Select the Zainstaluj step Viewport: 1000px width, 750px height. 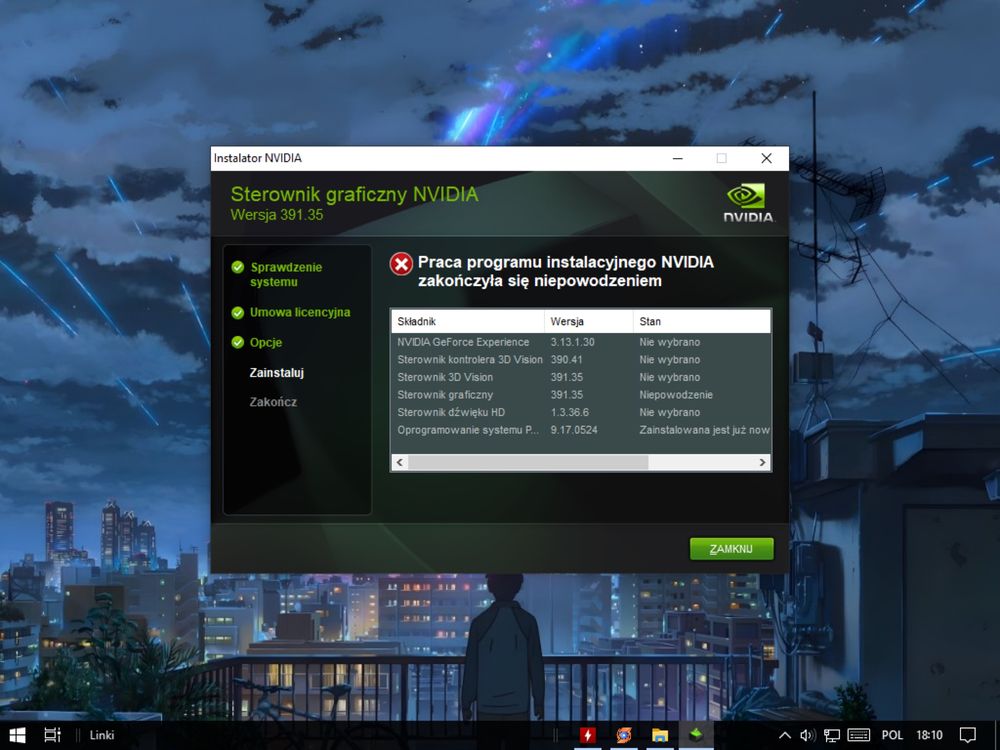coord(277,372)
